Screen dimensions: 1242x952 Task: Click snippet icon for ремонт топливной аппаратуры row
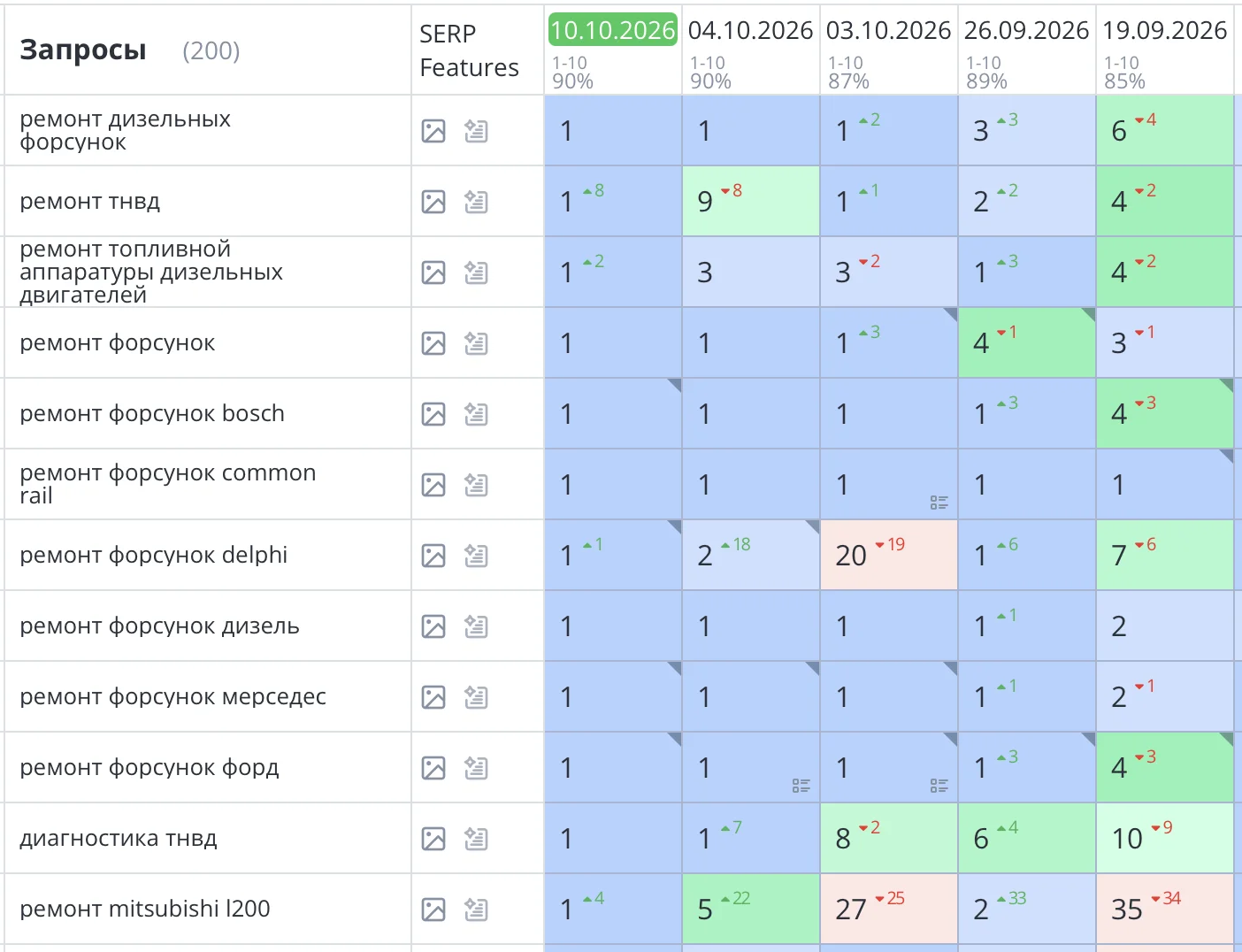(476, 273)
